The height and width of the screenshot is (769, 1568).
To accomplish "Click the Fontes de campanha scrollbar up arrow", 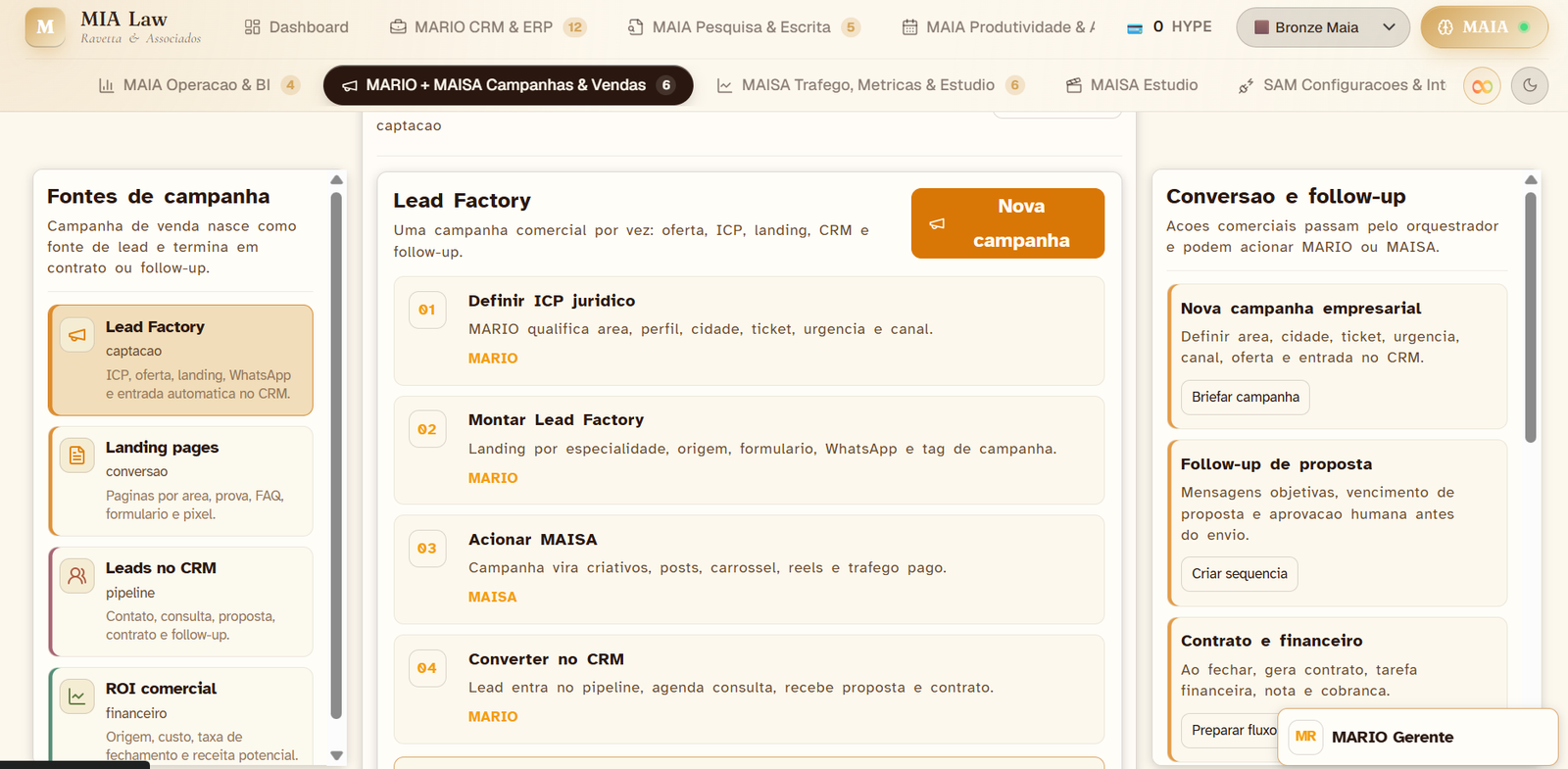I will (336, 180).
